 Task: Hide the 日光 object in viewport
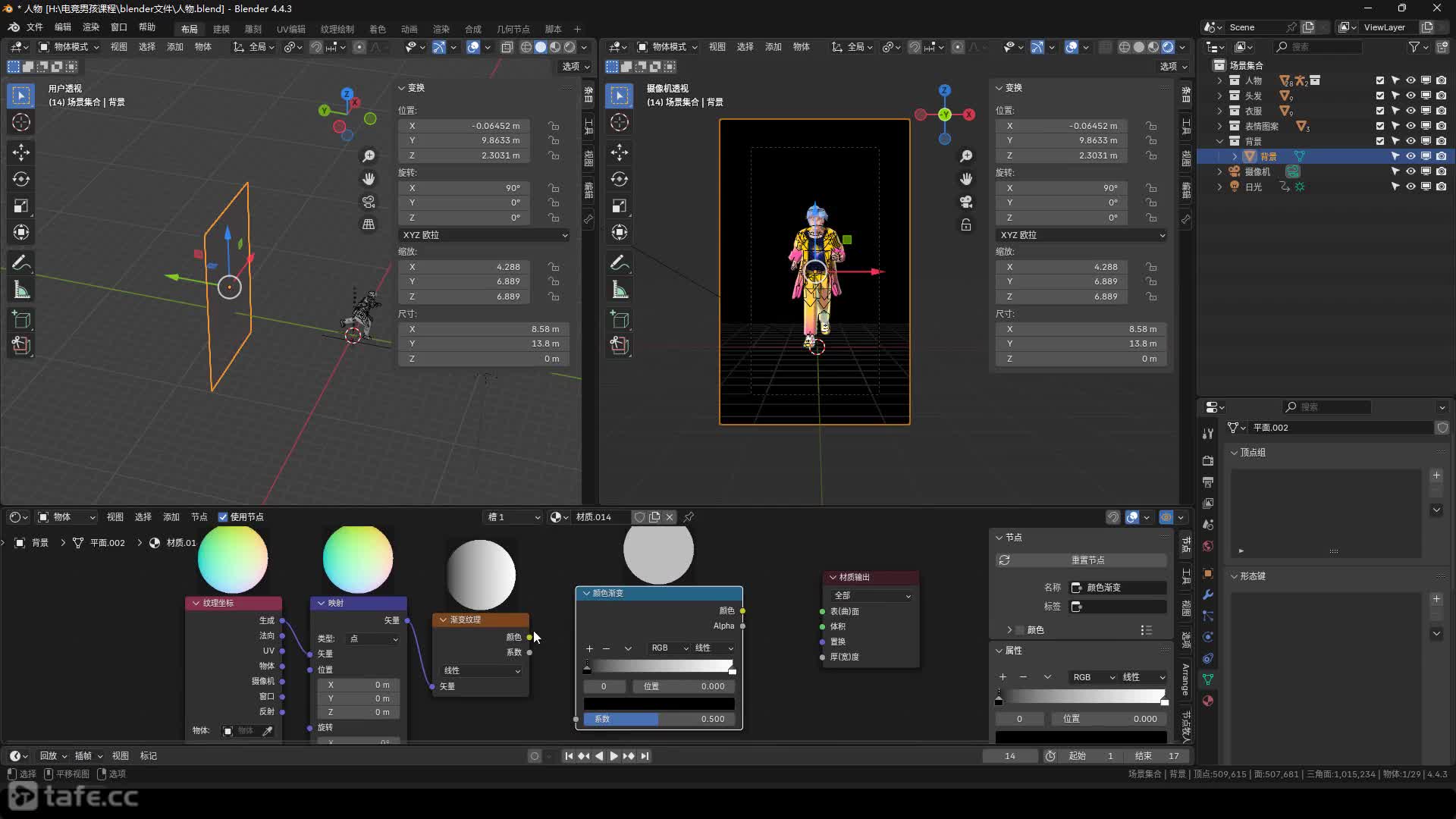pyautogui.click(x=1410, y=187)
